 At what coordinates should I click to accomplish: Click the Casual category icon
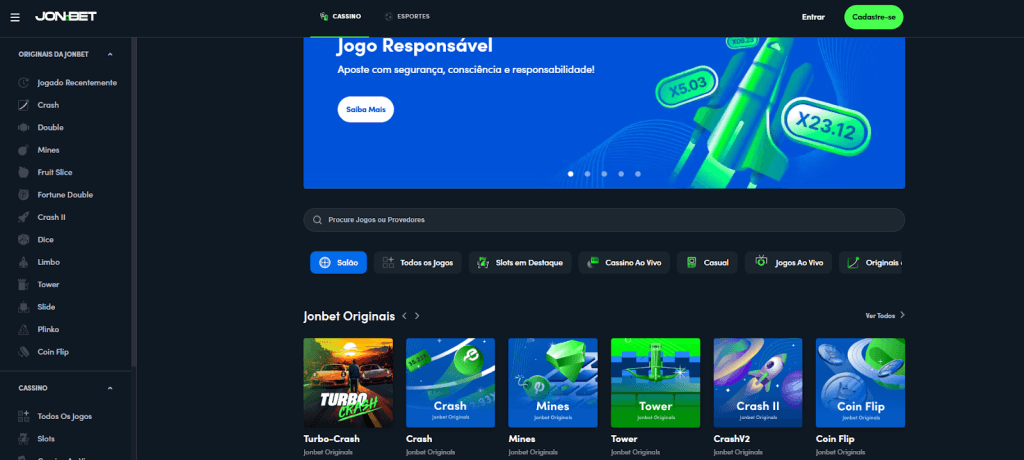click(692, 263)
